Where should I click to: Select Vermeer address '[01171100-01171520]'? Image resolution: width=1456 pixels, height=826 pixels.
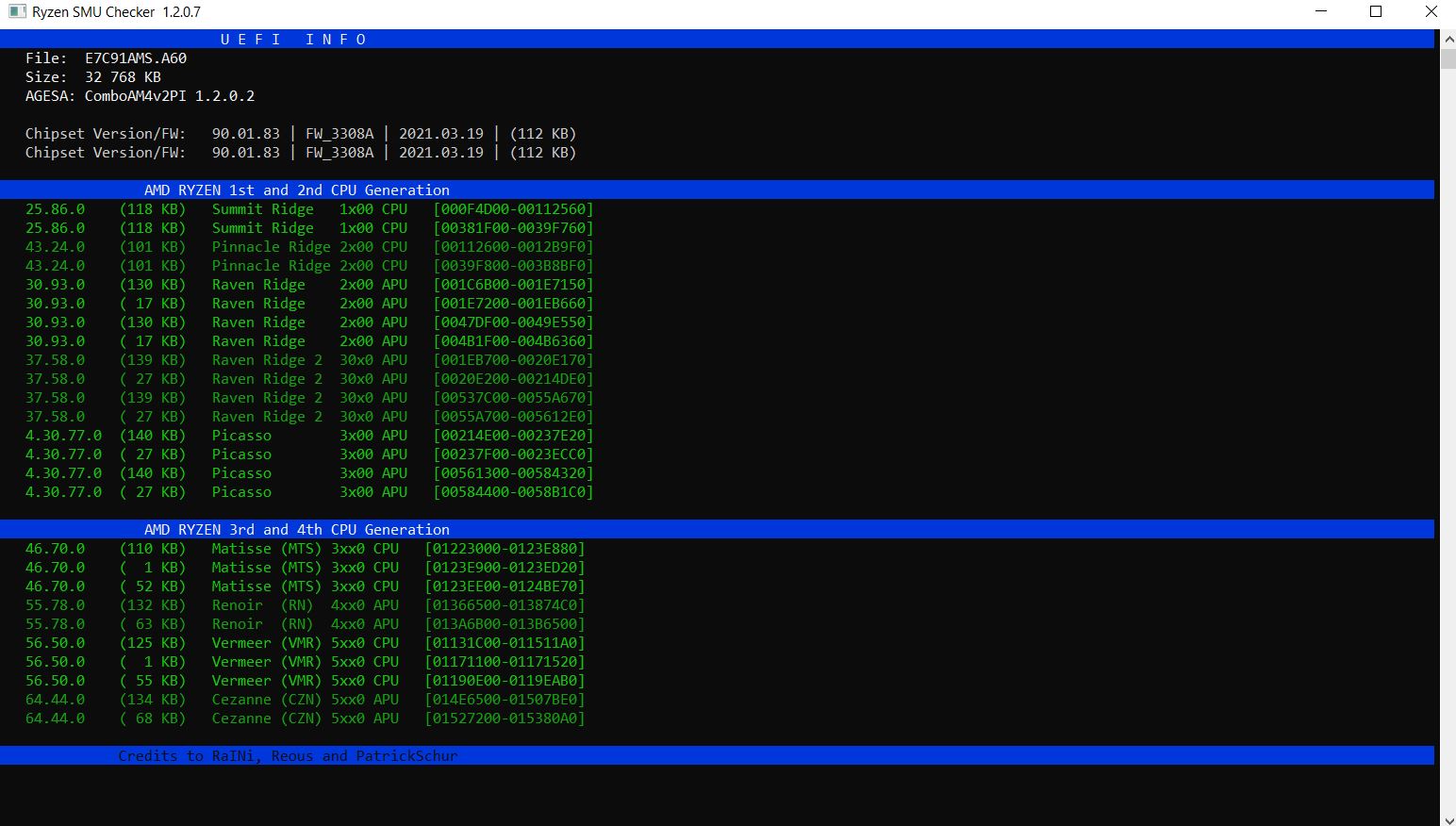505,662
